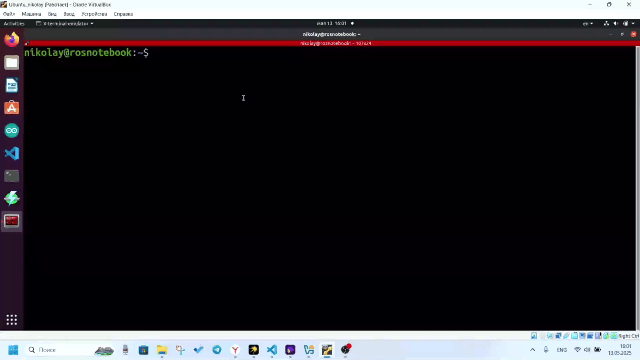Open Windows clock showing 10:01
Screen dimensions: 640x360
(x=620, y=350)
